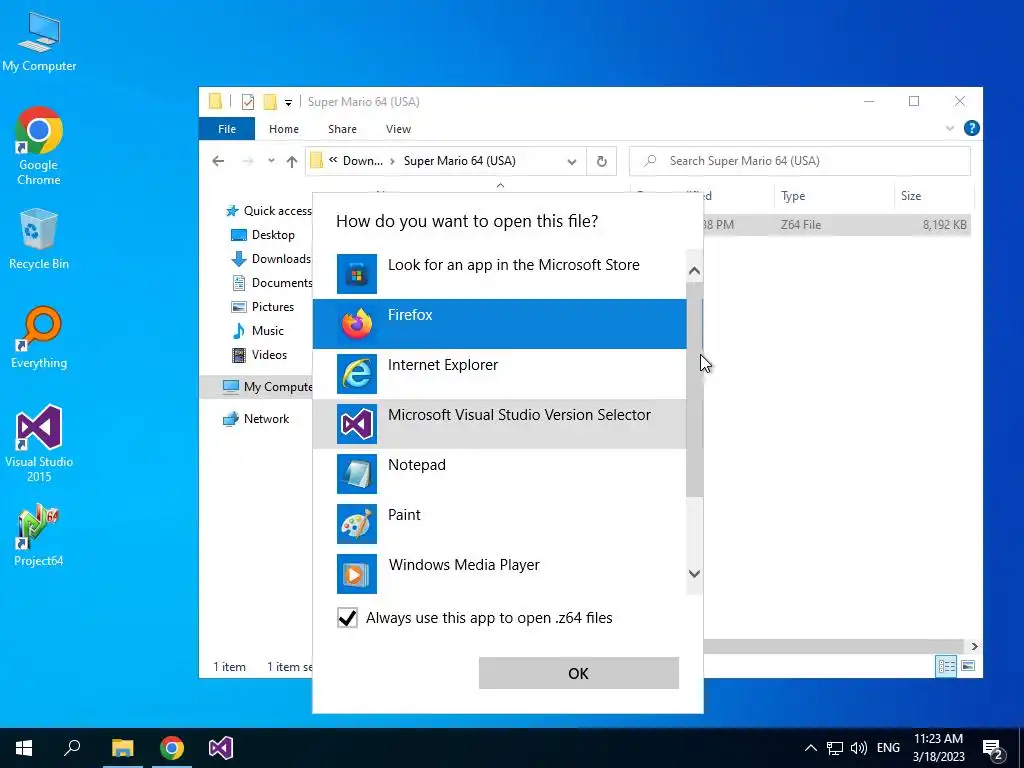The image size is (1024, 768).
Task: Expand the address bar history dropdown
Action: (572, 161)
